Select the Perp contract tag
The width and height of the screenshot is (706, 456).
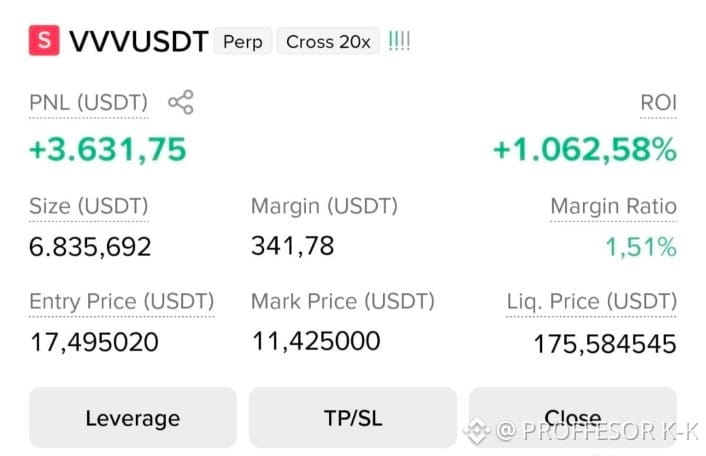point(243,41)
